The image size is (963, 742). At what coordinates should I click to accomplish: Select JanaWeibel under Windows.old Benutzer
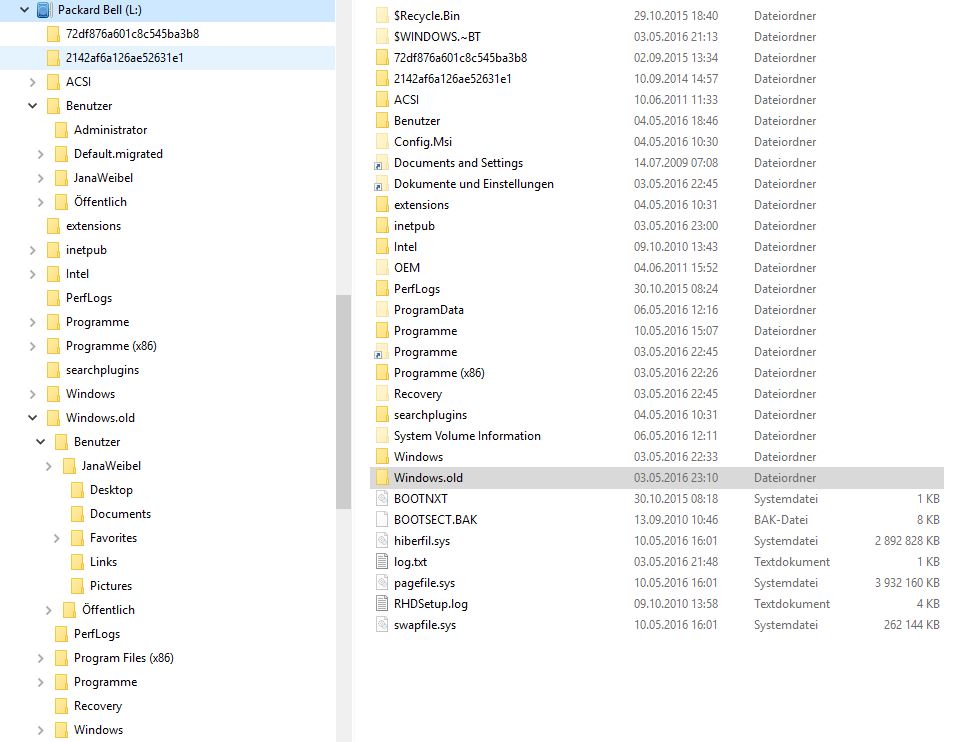pos(111,466)
